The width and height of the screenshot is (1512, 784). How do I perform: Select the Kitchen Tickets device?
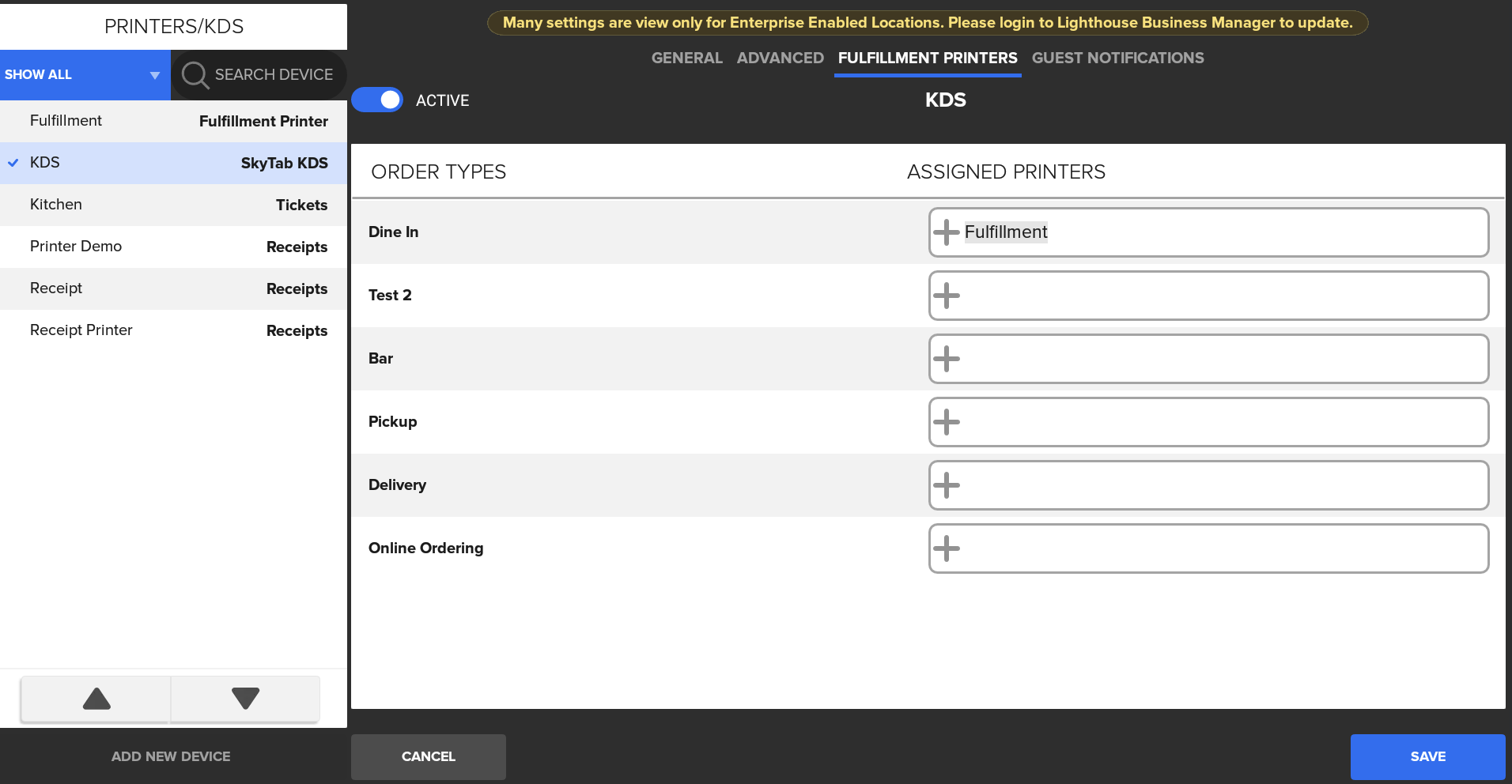(x=174, y=205)
